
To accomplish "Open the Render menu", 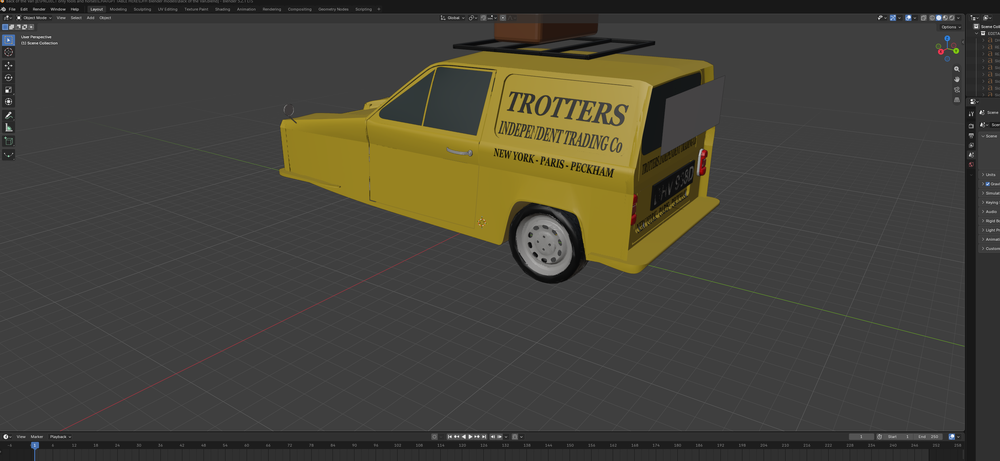I will [39, 10].
